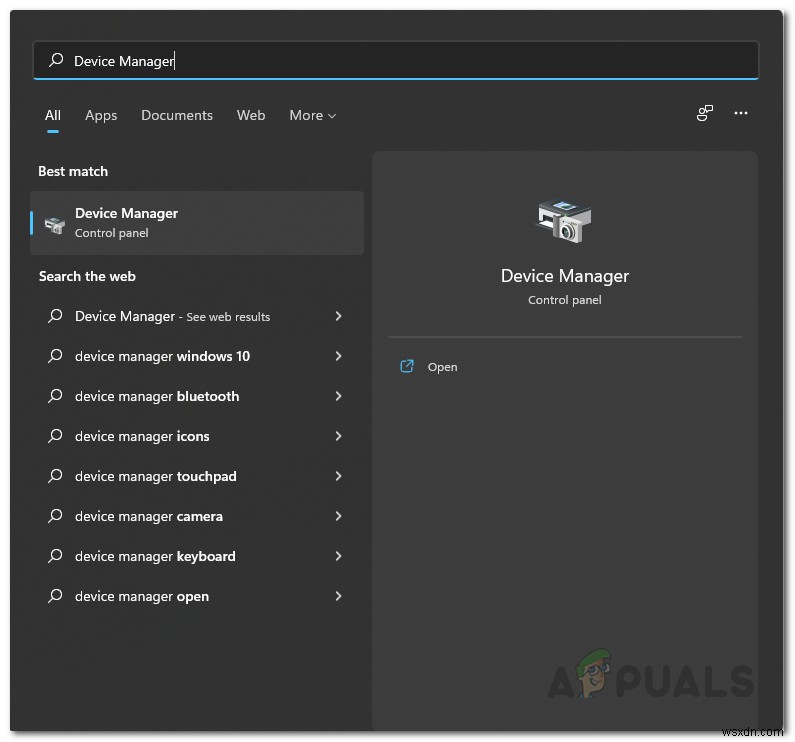Select 'device manager open' suggestion
This screenshot has width=795, height=742.
coord(197,596)
